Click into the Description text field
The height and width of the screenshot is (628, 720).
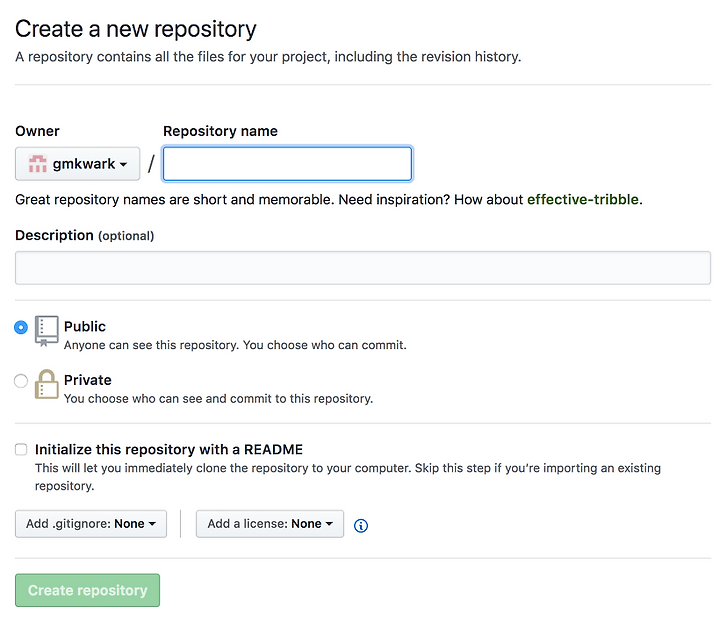[x=363, y=268]
